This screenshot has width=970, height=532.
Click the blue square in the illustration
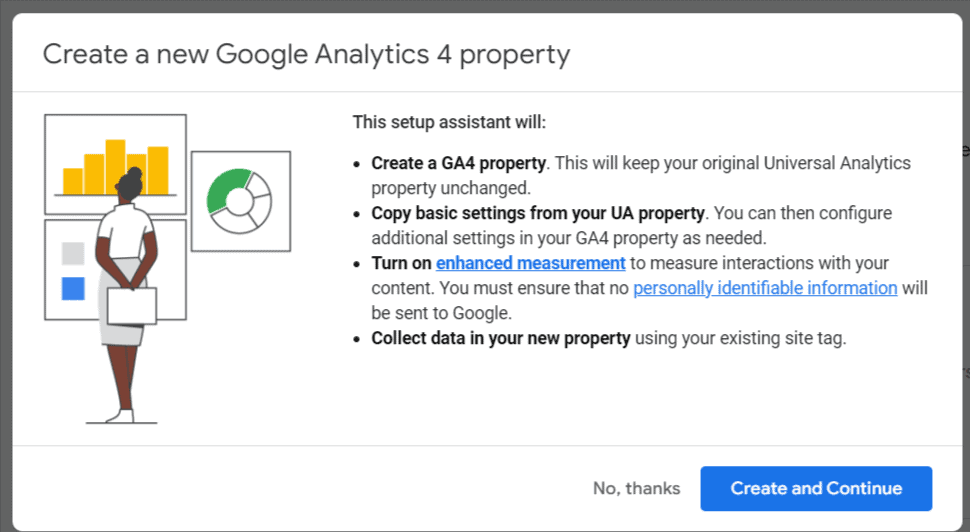pos(73,288)
